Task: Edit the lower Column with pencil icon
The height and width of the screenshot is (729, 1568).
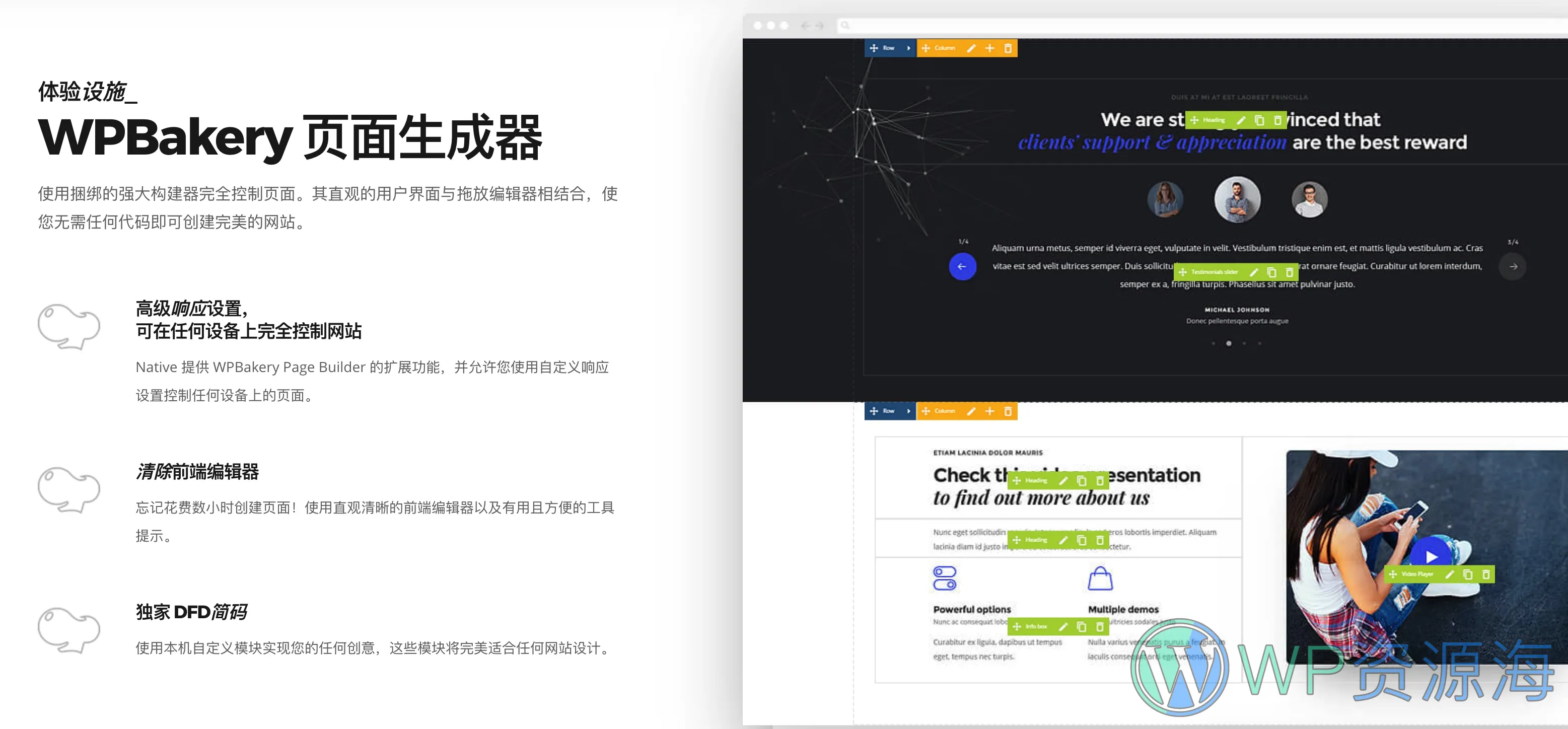Action: [971, 411]
